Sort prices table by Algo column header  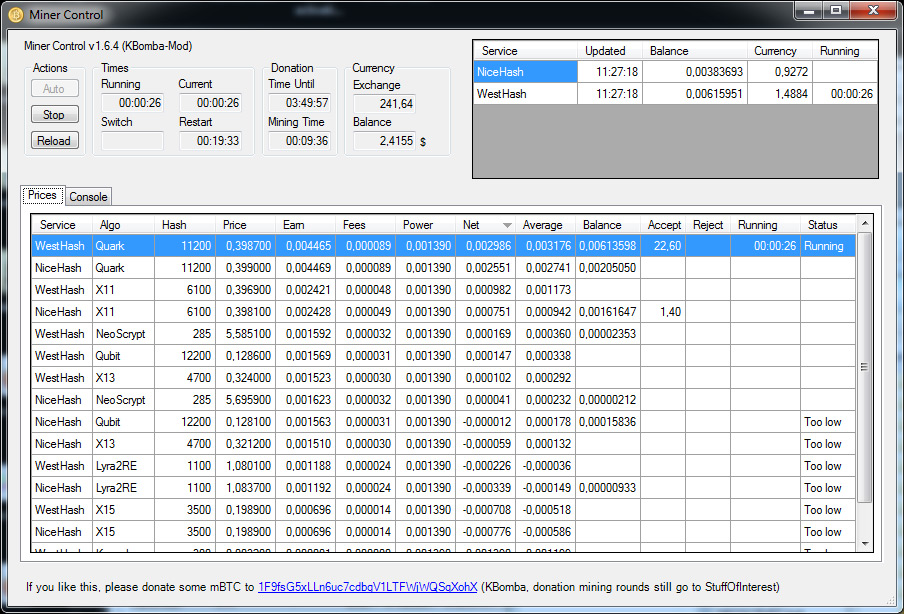[x=123, y=225]
